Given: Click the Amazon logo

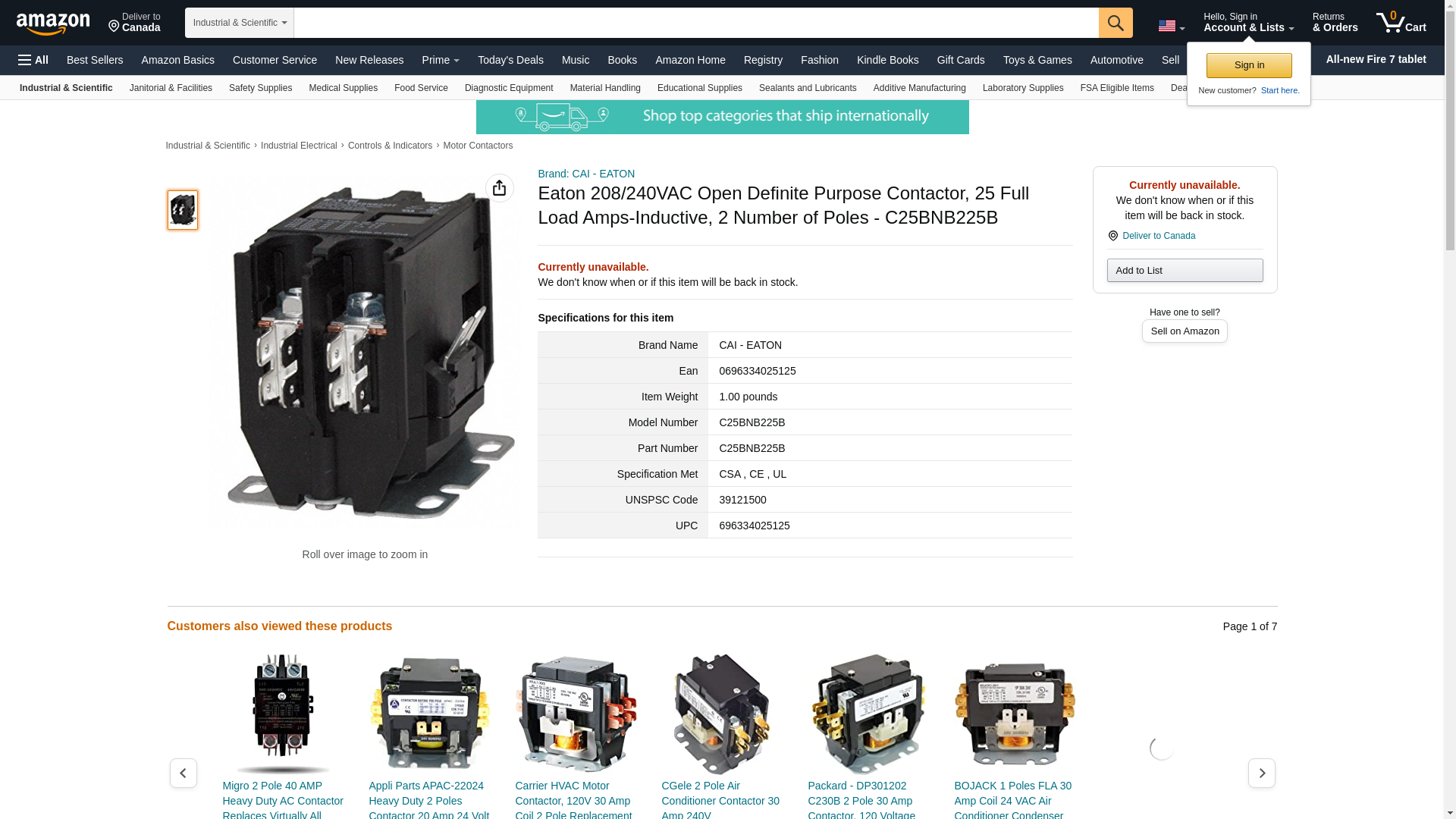Looking at the screenshot, I should coord(53,24).
